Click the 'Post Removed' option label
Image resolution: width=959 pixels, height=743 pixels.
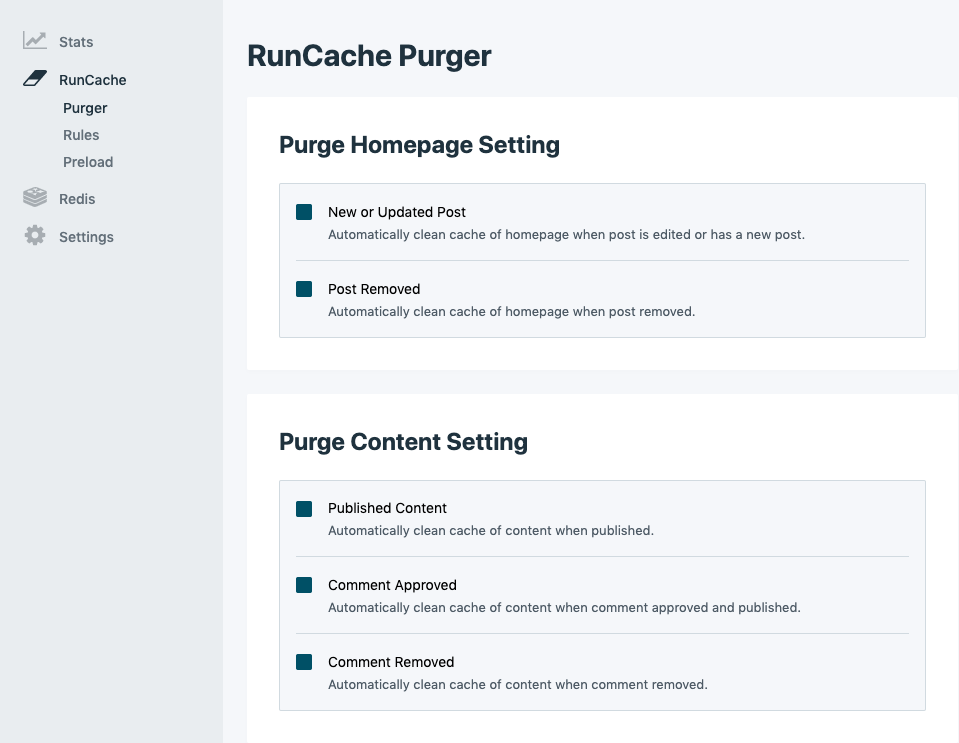point(374,289)
